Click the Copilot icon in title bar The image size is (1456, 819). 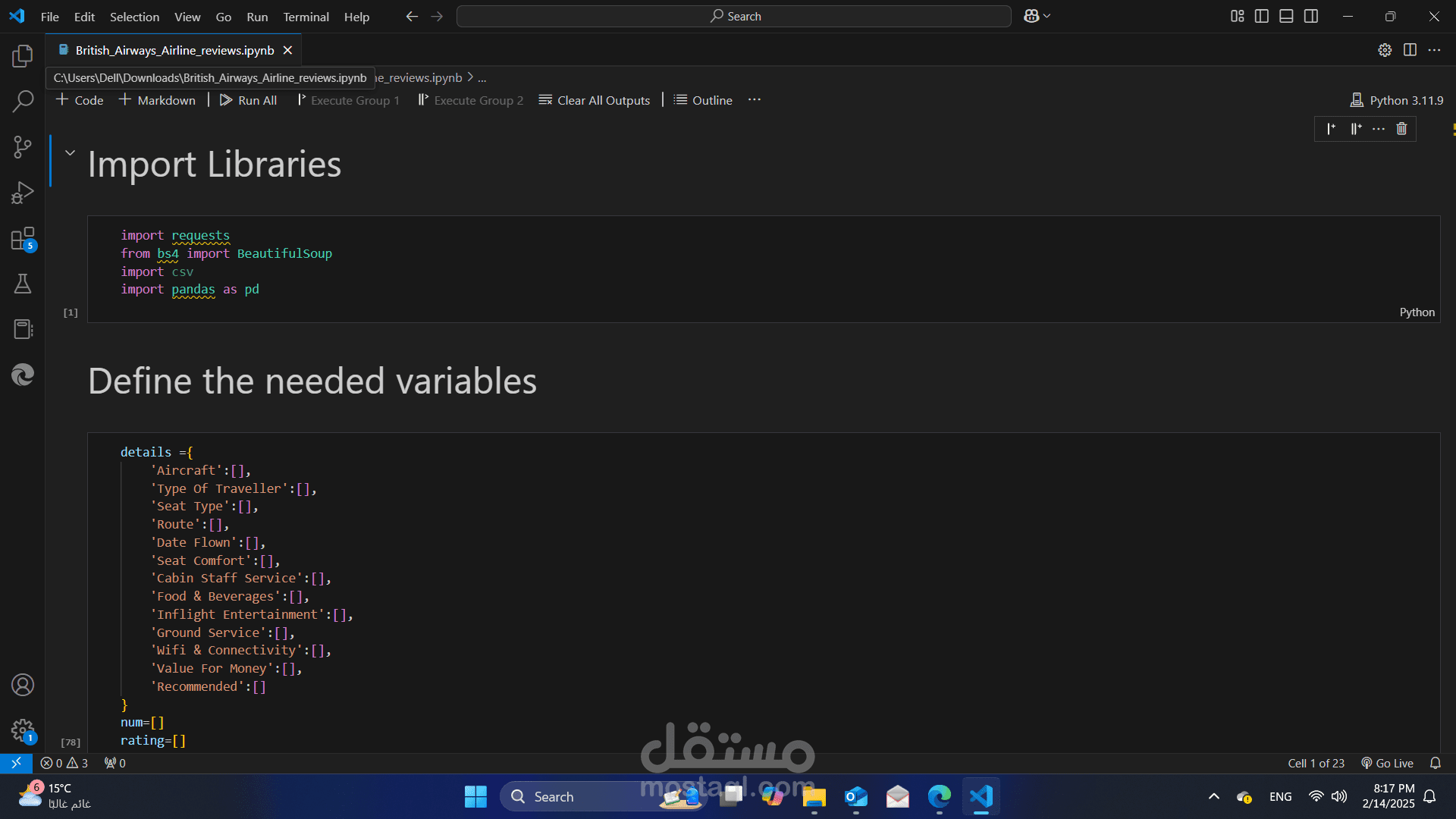point(1031,16)
